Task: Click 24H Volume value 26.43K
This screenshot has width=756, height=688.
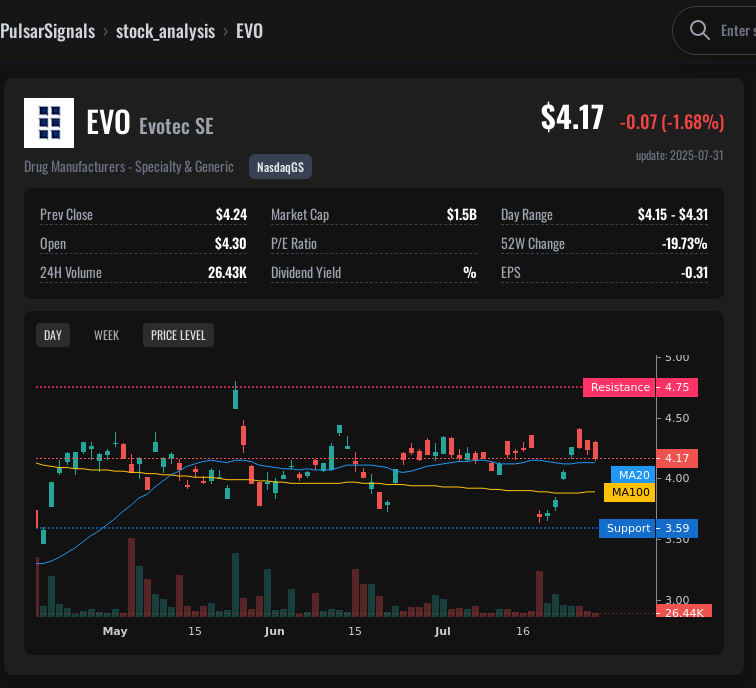Action: [x=227, y=272]
